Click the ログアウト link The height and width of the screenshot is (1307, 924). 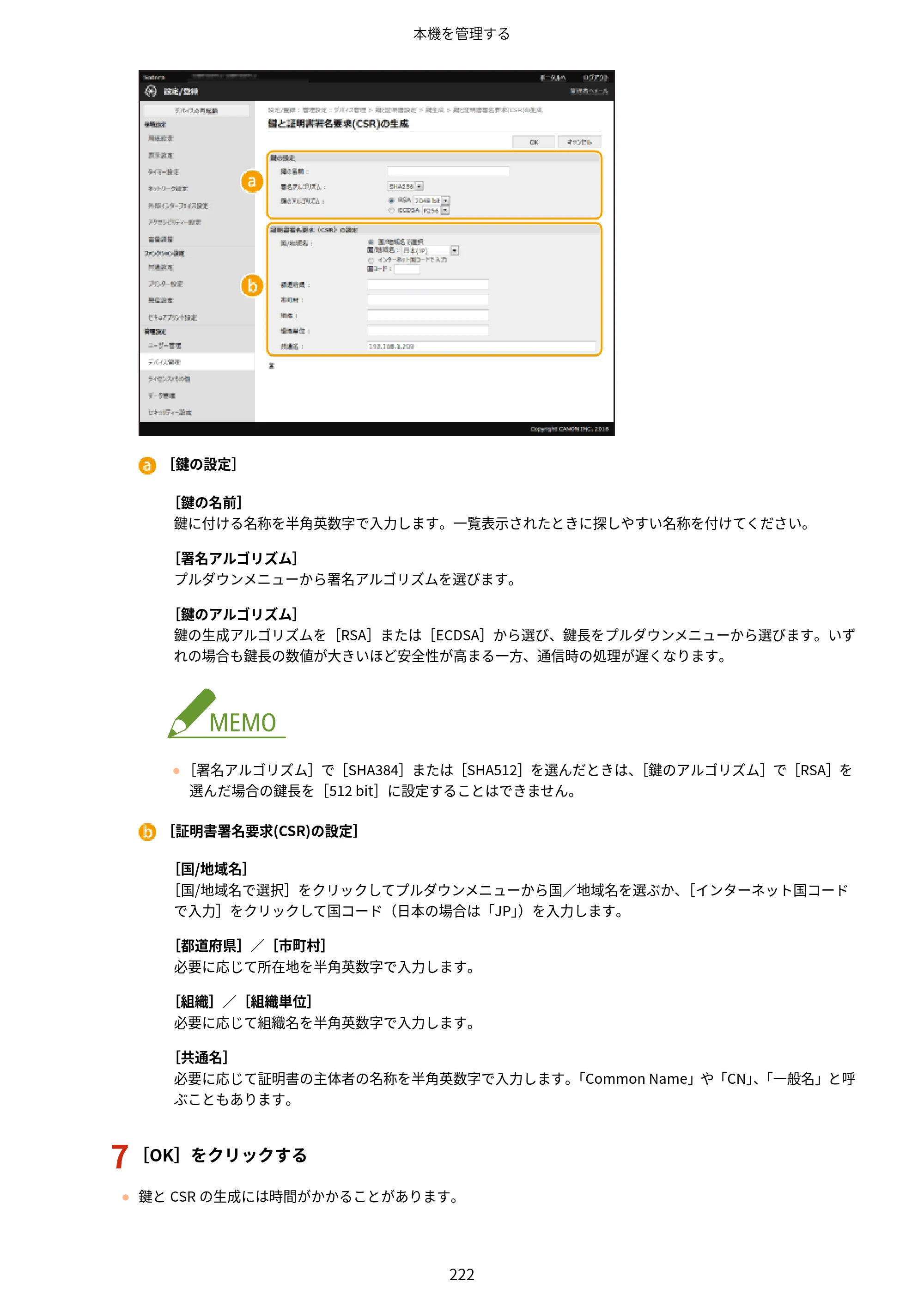(596, 78)
